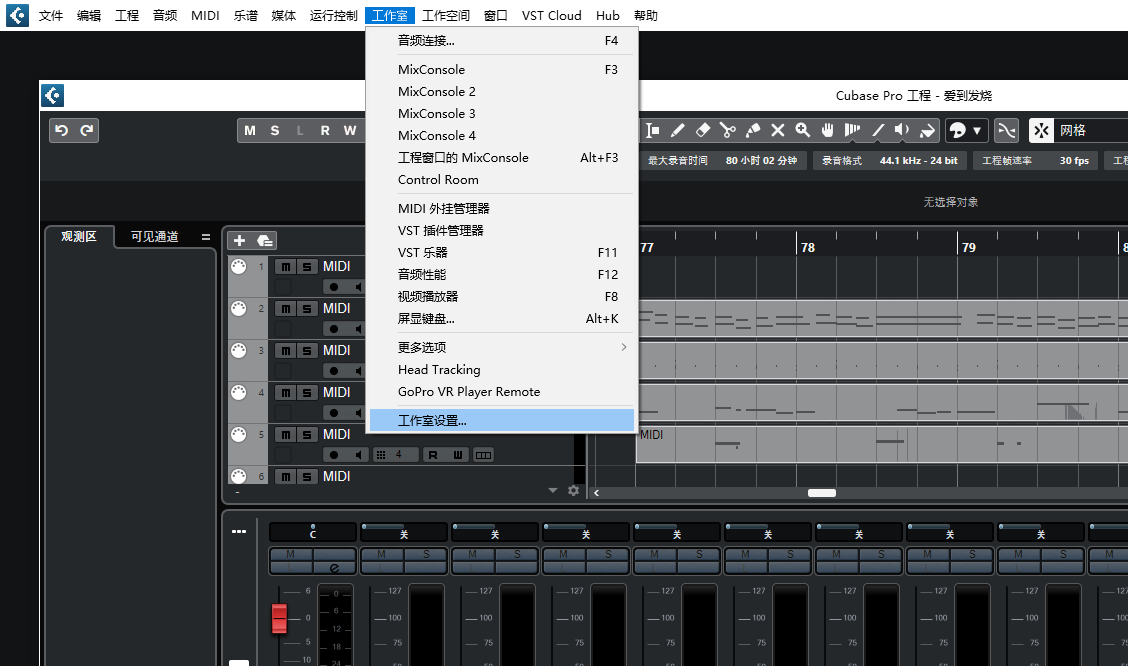Select the Line tool

(878, 130)
